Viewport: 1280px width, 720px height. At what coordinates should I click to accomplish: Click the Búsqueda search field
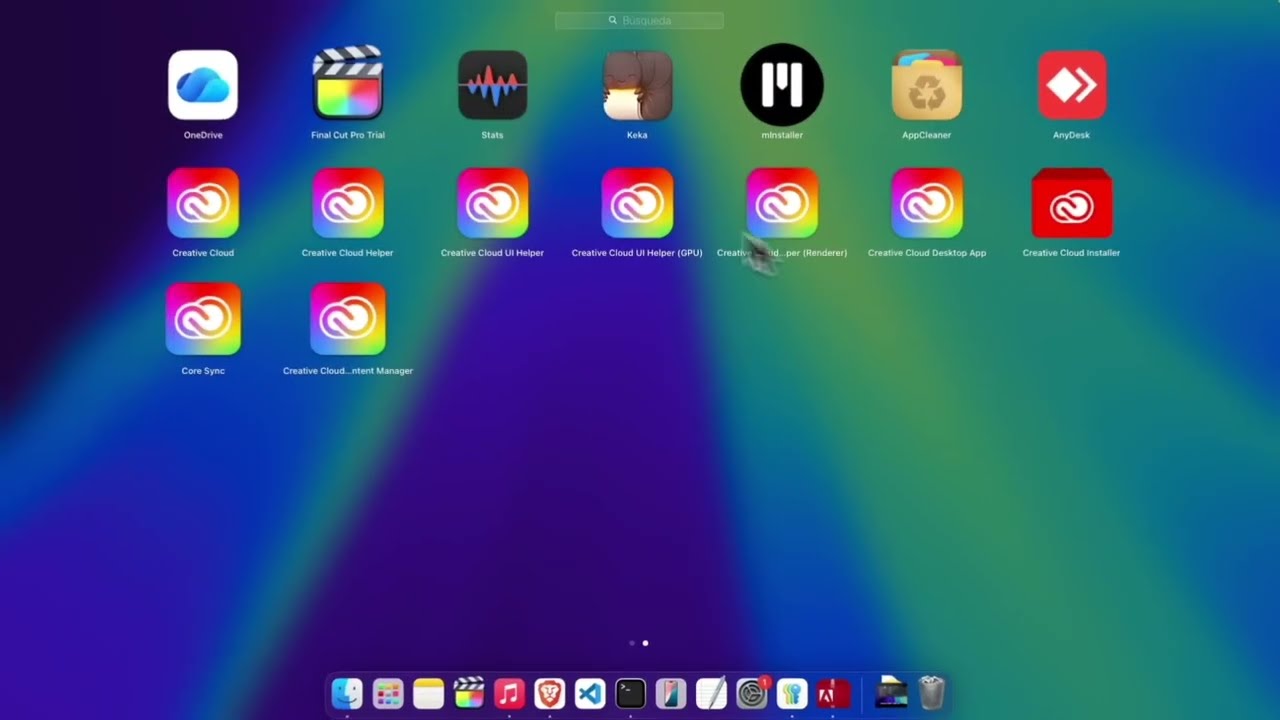click(639, 20)
